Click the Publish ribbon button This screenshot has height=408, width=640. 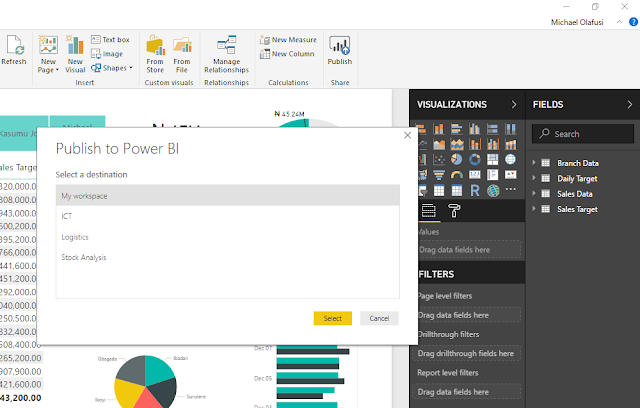(x=340, y=50)
